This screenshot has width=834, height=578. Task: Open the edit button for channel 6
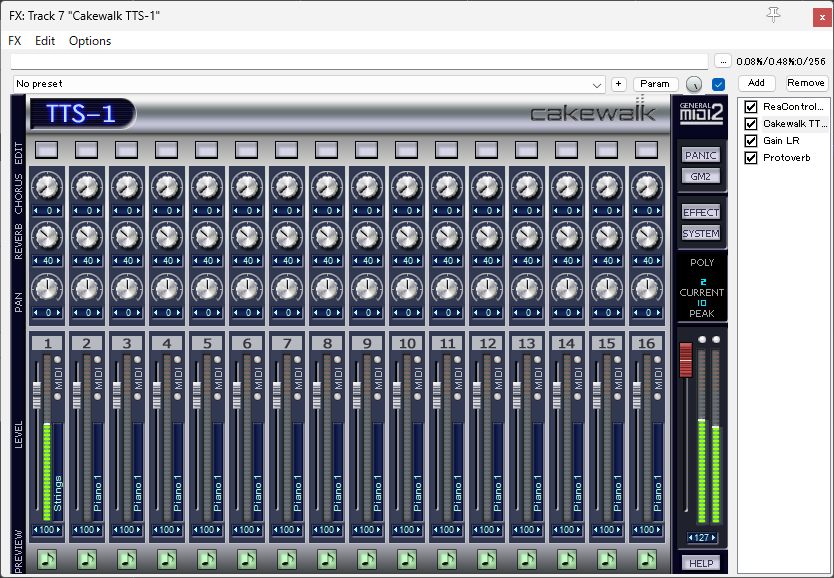click(247, 150)
